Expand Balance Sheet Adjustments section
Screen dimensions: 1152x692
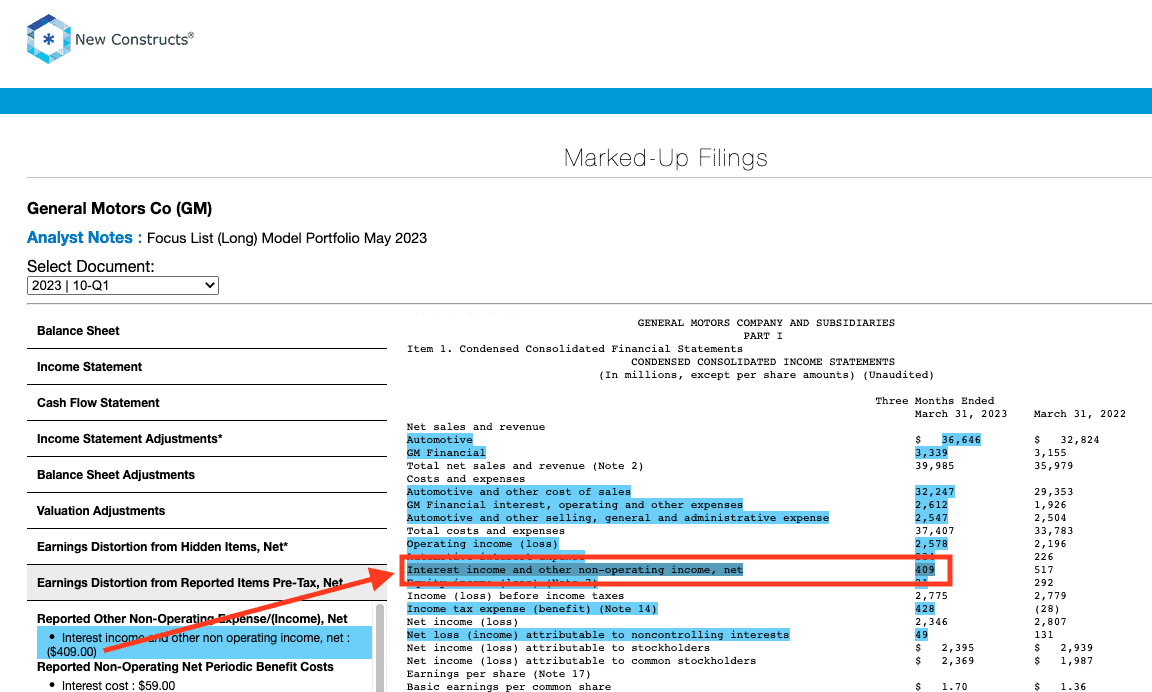click(206, 475)
